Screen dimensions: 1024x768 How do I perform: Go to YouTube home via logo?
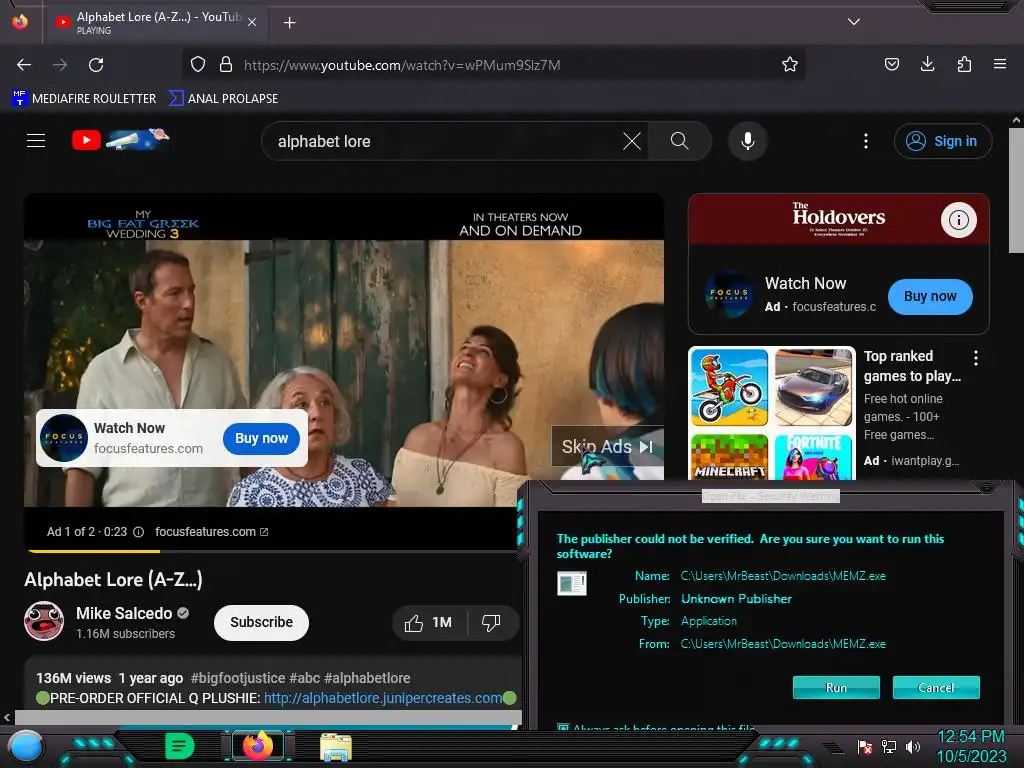120,140
